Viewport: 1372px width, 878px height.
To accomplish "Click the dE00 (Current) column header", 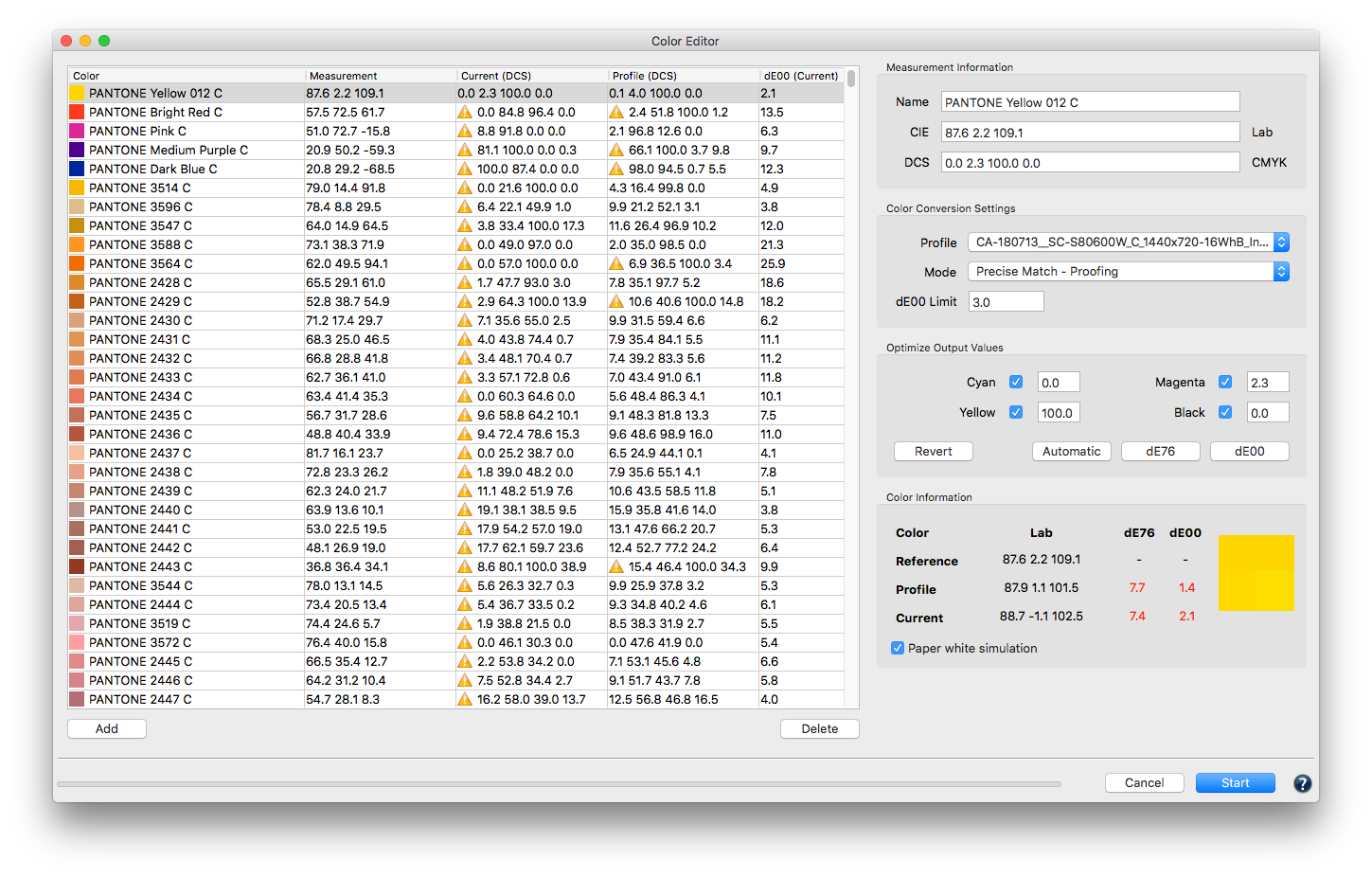I will point(801,76).
